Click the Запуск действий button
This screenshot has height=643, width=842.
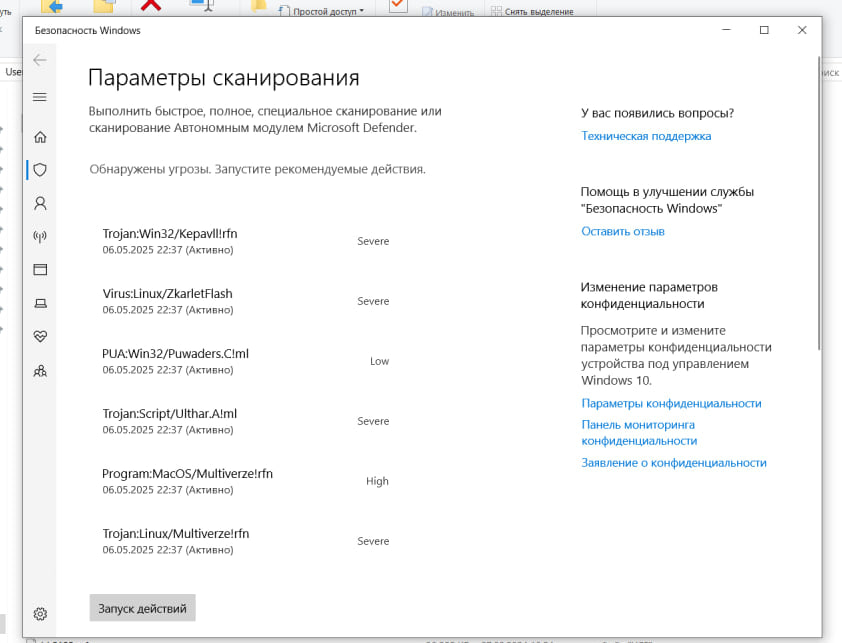pyautogui.click(x=142, y=608)
